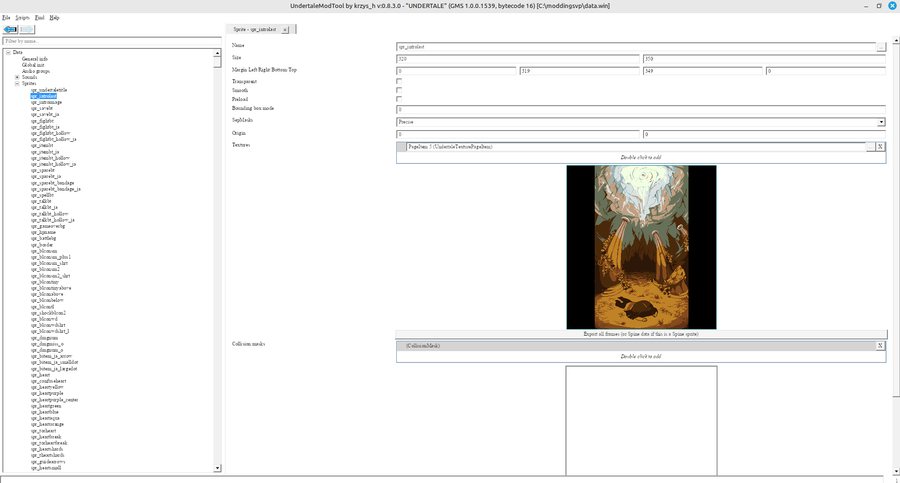Click the empty collision mask preview box
This screenshot has width=900, height=483.
pos(641,421)
